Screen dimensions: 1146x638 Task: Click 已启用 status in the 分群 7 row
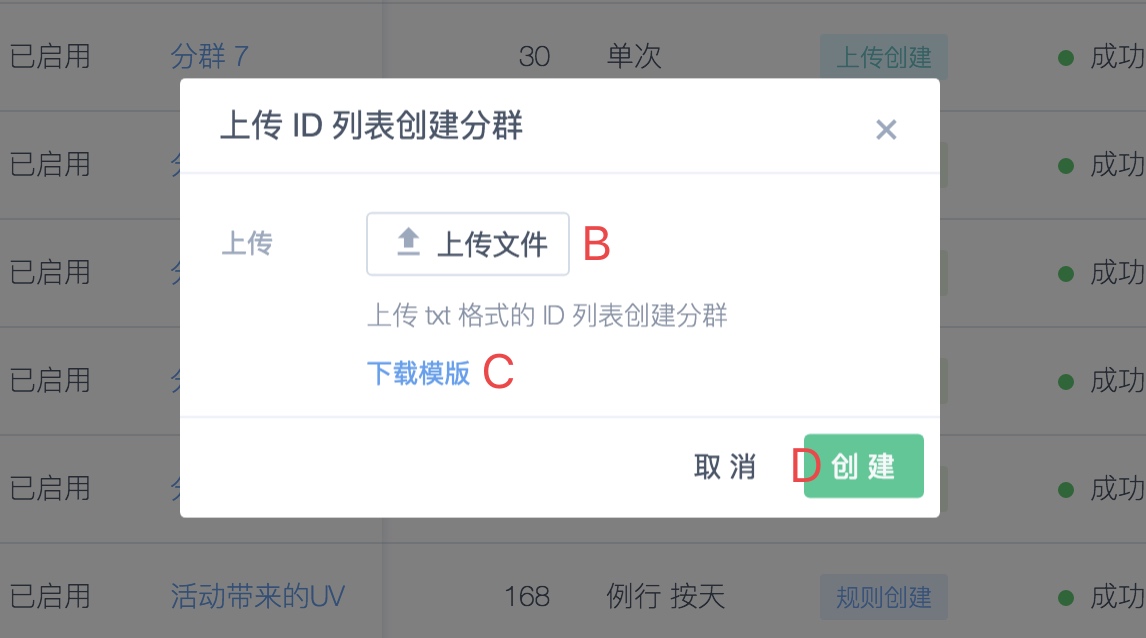50,56
